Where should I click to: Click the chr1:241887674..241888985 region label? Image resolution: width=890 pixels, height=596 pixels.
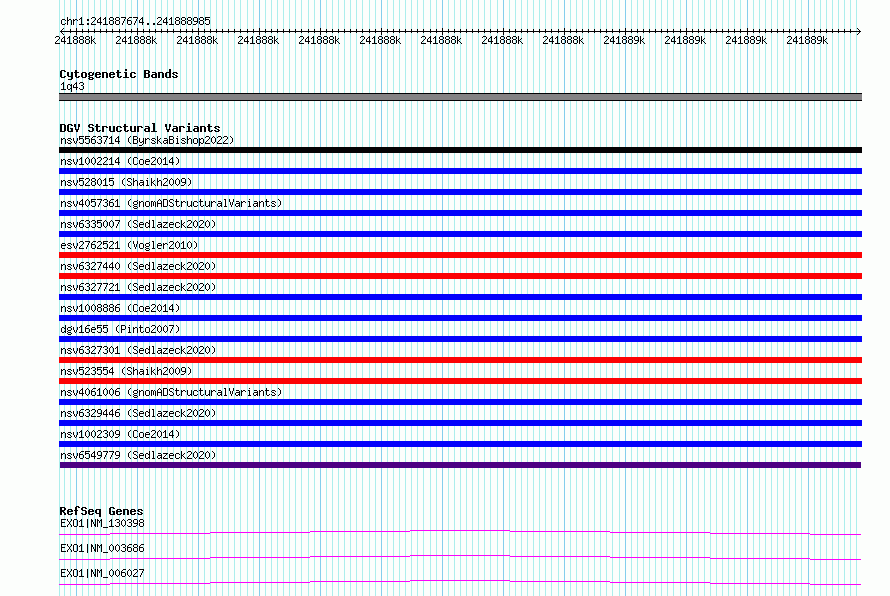[x=135, y=21]
